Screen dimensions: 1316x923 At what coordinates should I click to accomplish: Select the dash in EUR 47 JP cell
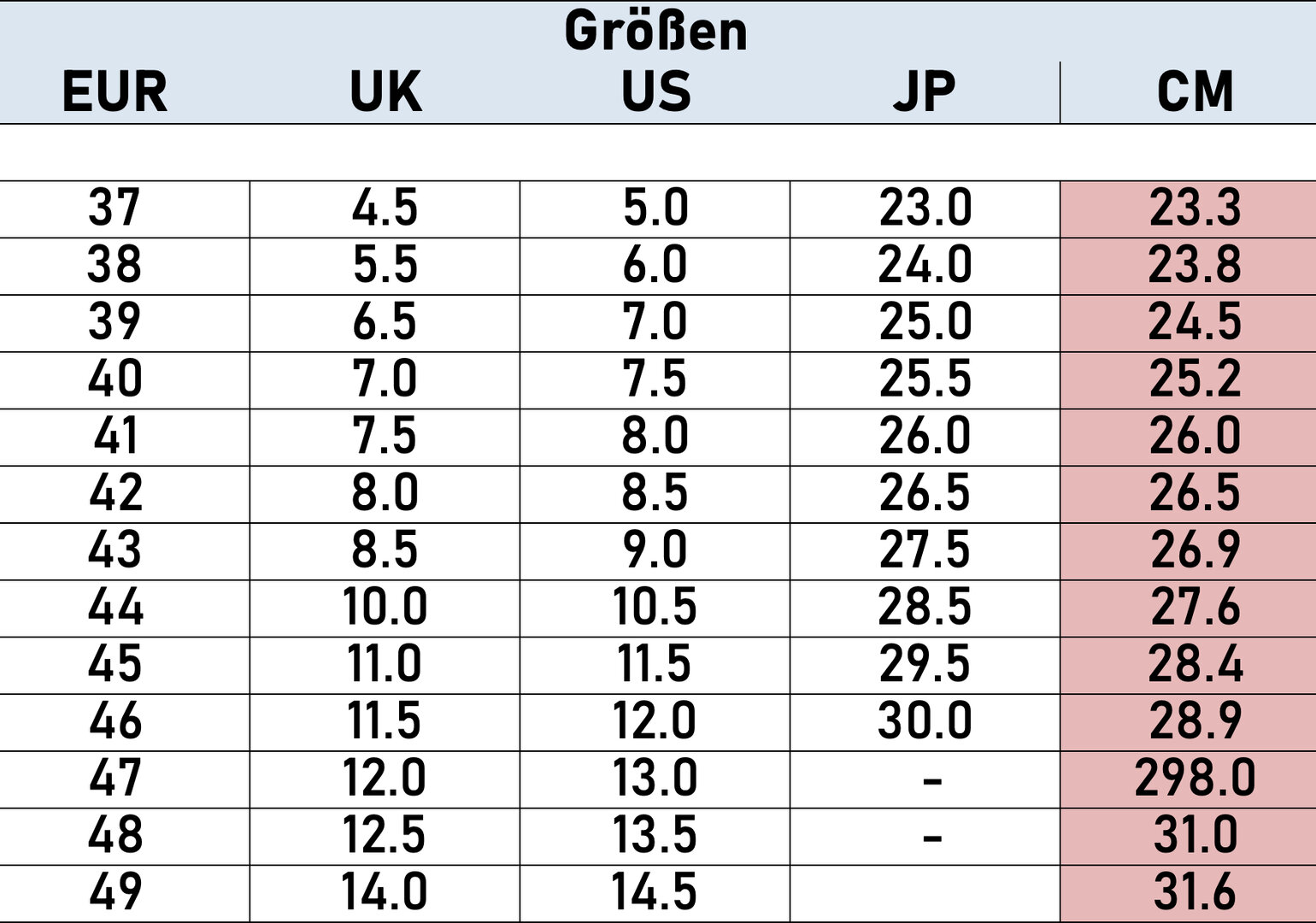pyautogui.click(x=932, y=780)
